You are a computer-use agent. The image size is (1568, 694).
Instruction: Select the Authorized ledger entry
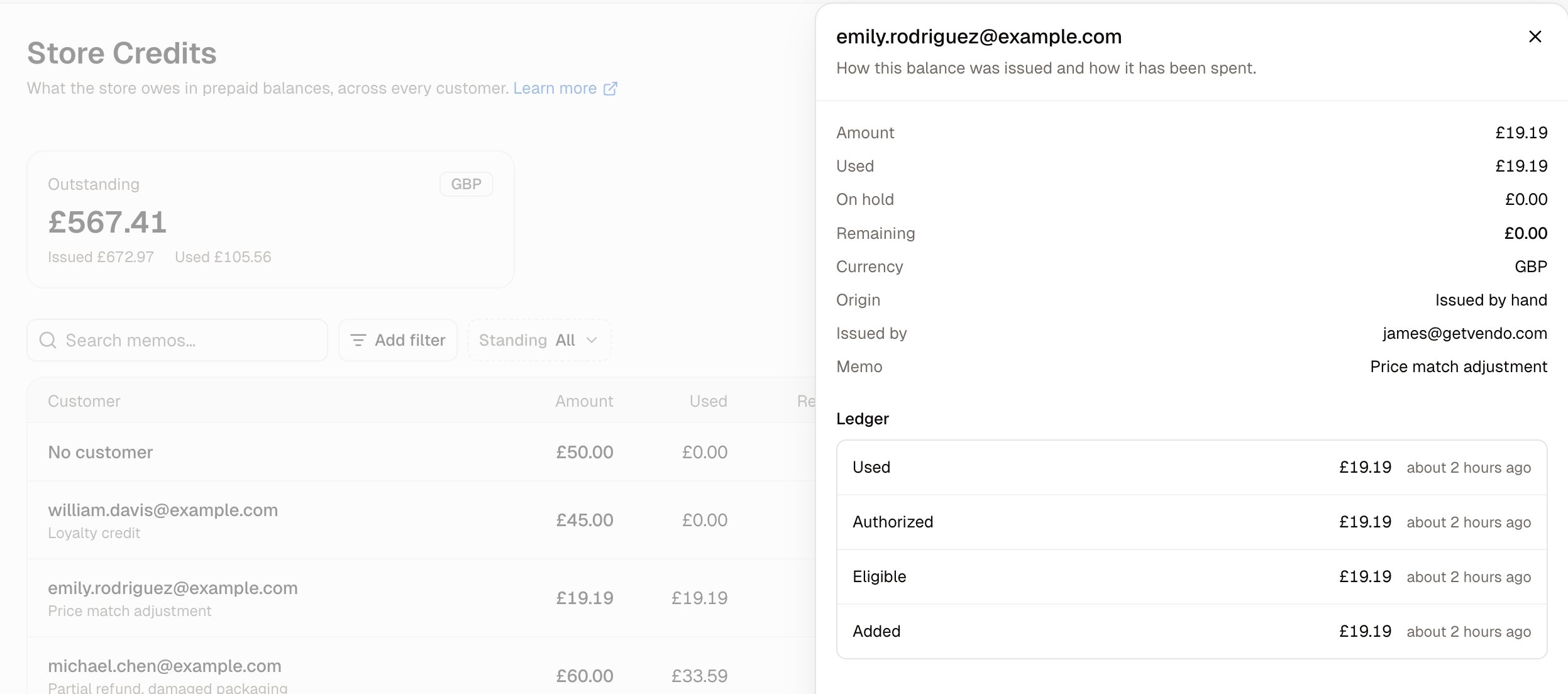[x=1191, y=522]
